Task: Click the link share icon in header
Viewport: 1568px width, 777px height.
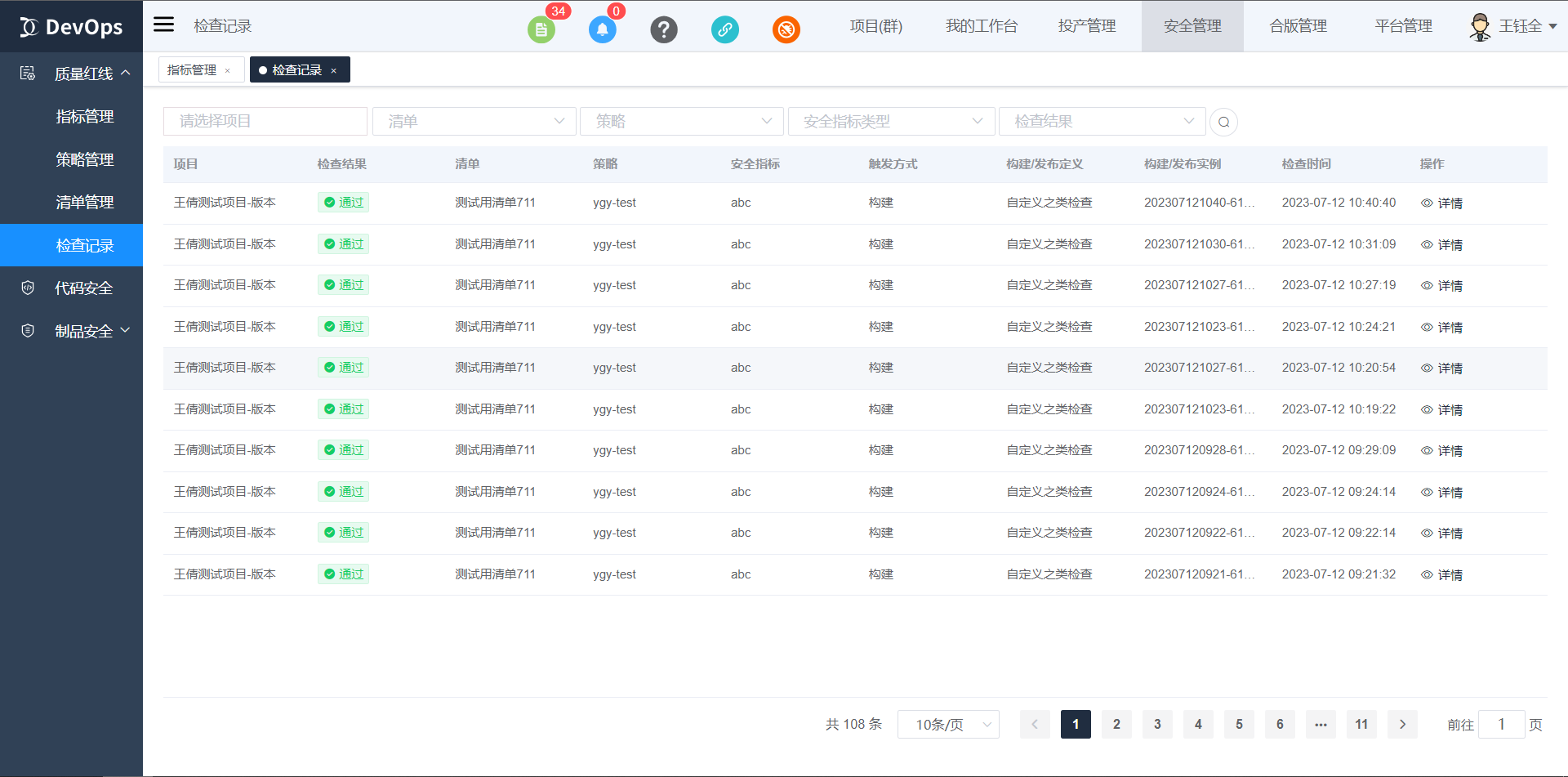Action: click(x=725, y=29)
